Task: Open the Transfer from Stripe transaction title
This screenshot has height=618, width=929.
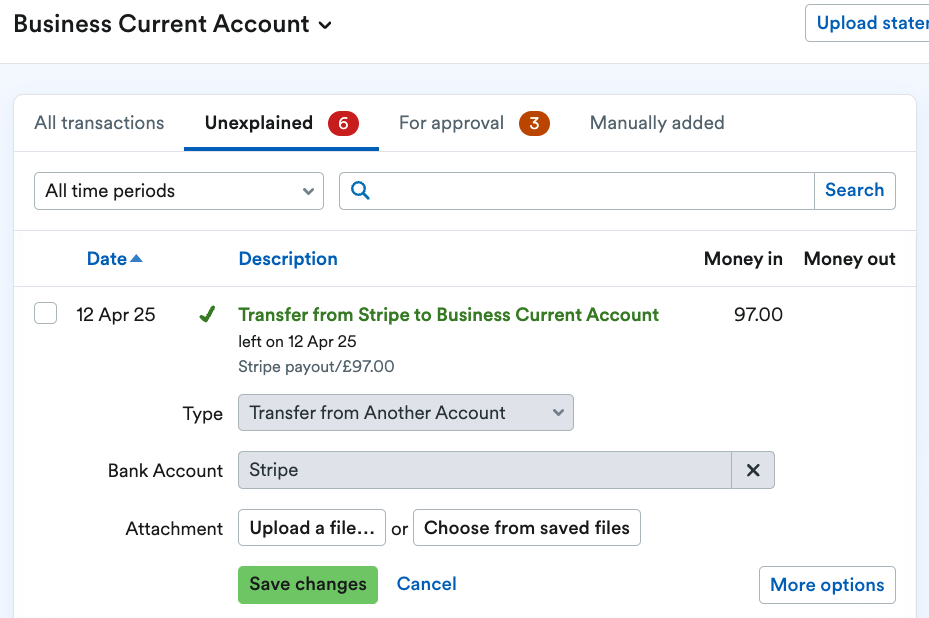Action: pyautogui.click(x=449, y=315)
